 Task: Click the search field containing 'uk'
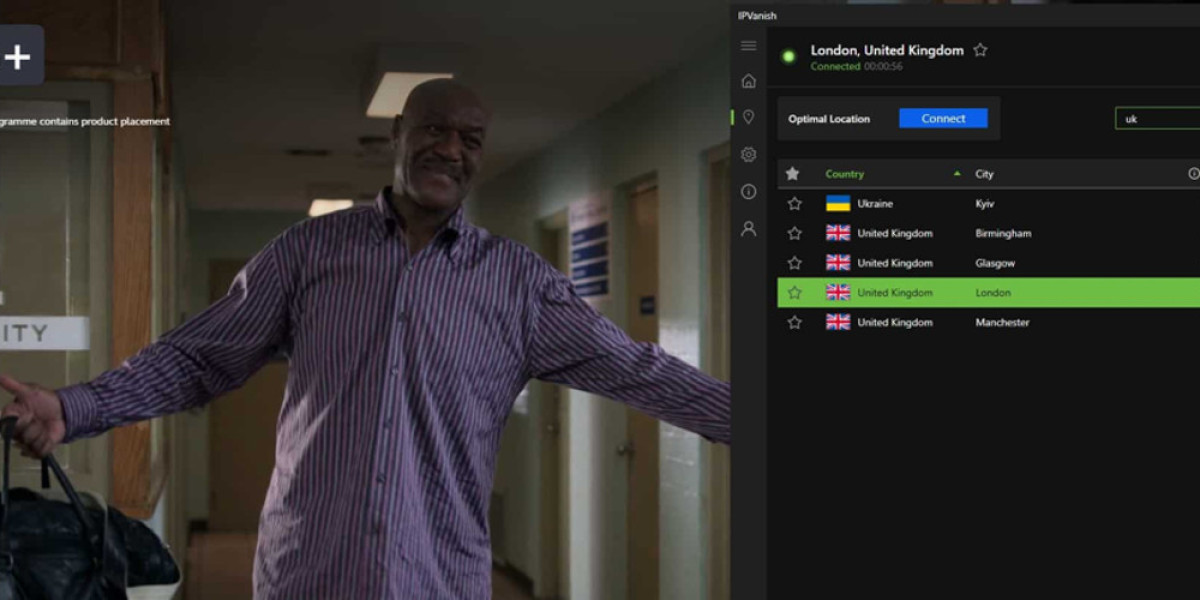point(1156,119)
